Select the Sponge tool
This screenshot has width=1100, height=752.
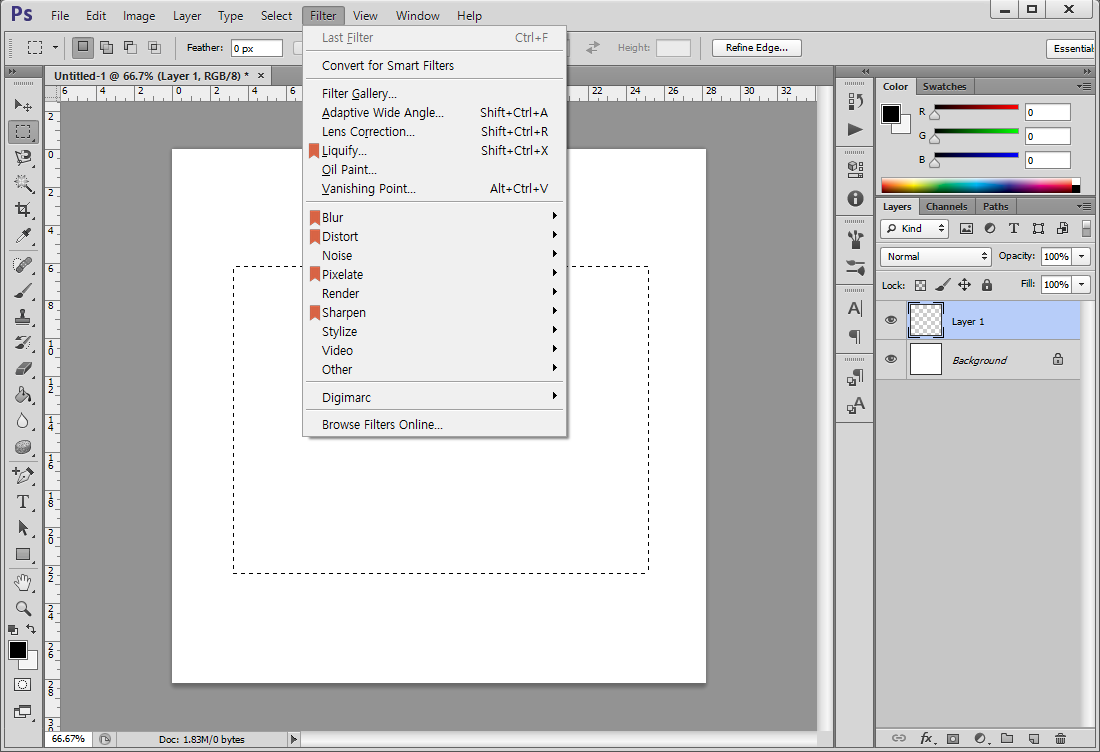[x=23, y=447]
